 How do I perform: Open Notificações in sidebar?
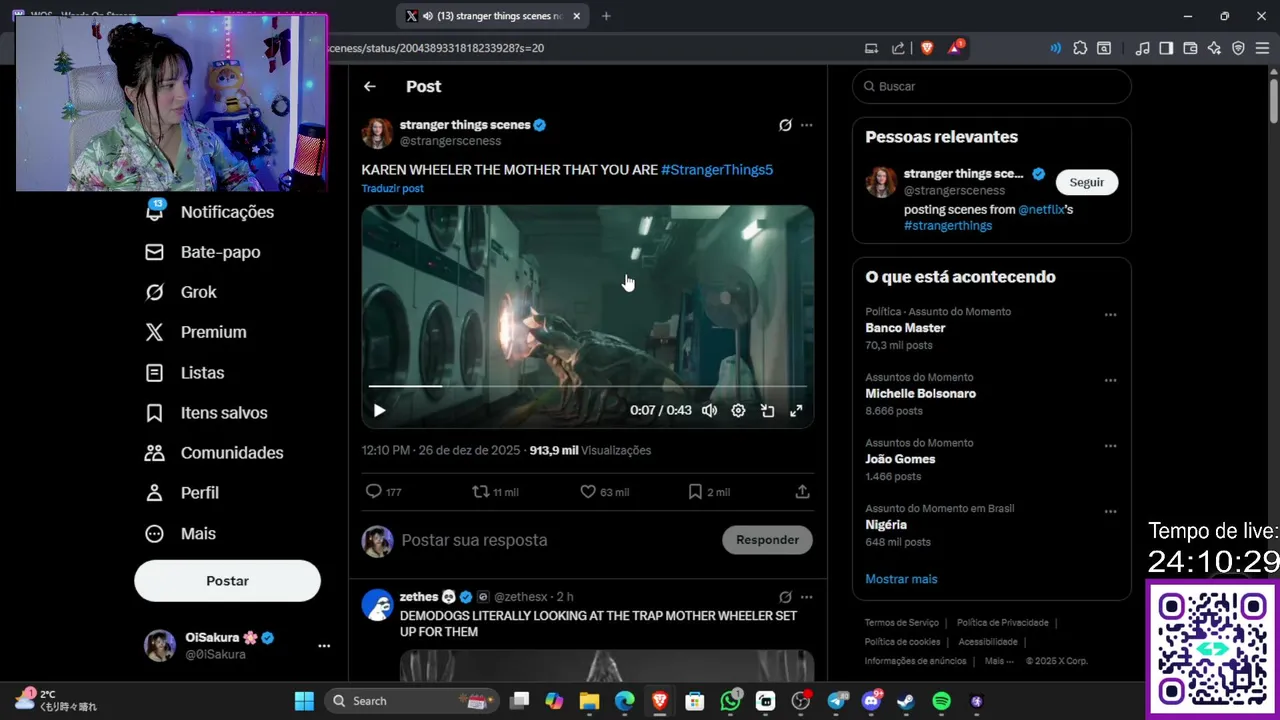210,212
